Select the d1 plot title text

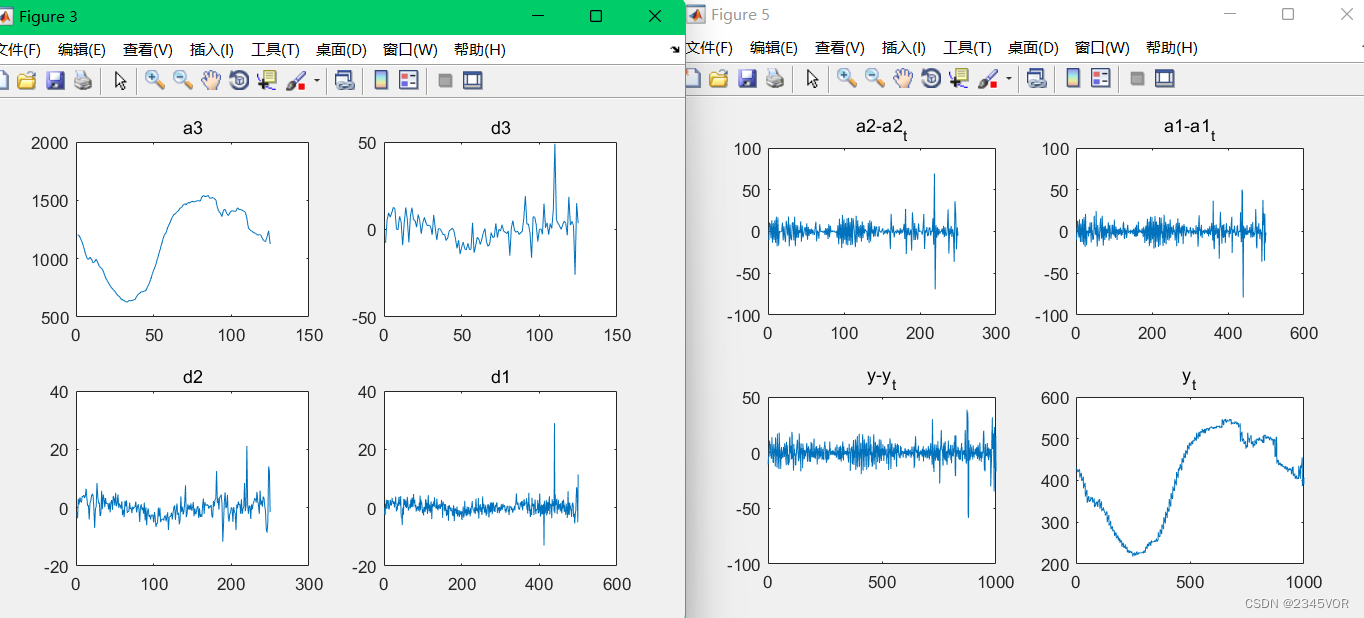click(500, 377)
